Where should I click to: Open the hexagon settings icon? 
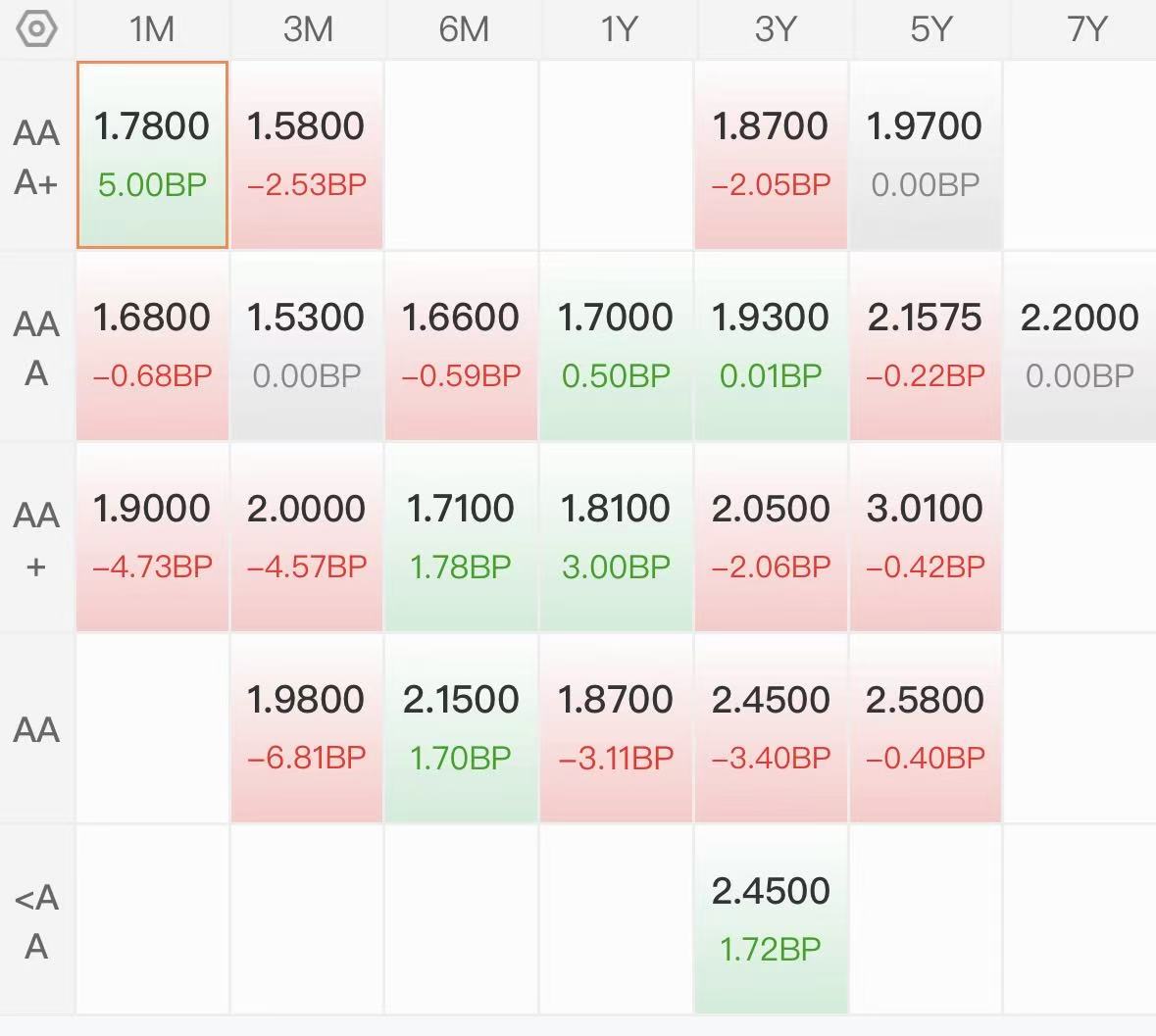click(x=36, y=29)
